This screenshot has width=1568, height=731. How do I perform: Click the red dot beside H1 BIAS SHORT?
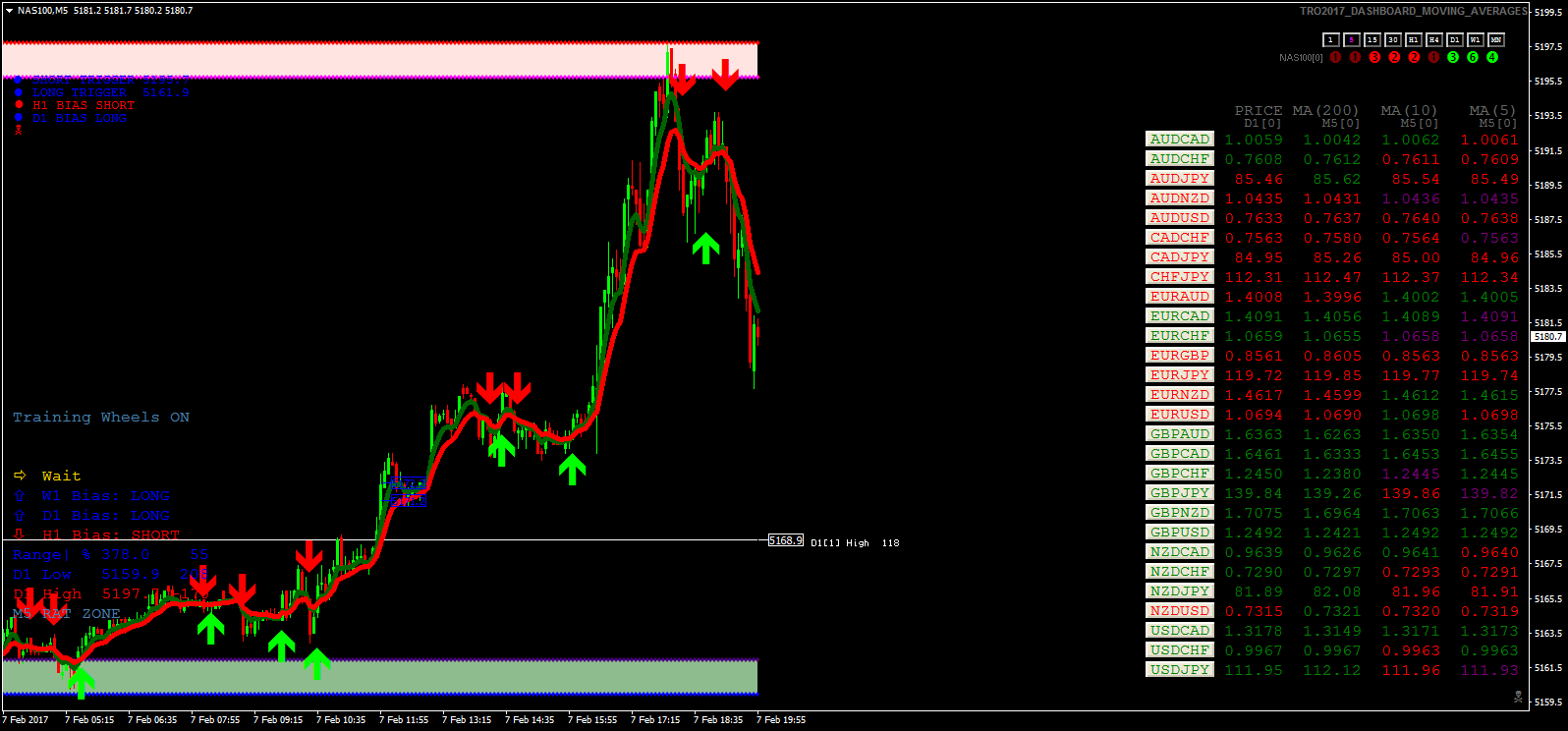19,105
